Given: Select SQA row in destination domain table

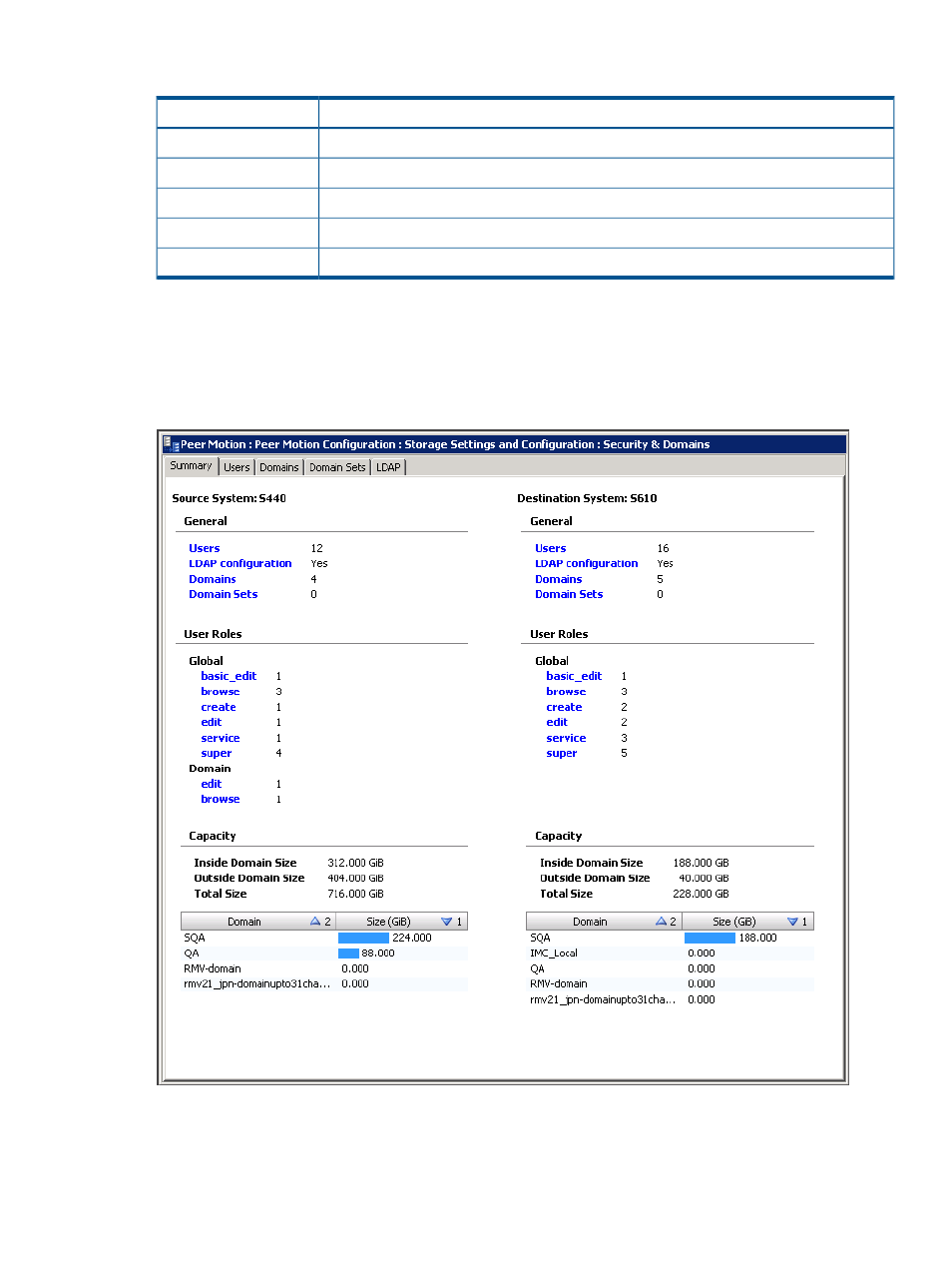Looking at the screenshot, I should [x=670, y=938].
